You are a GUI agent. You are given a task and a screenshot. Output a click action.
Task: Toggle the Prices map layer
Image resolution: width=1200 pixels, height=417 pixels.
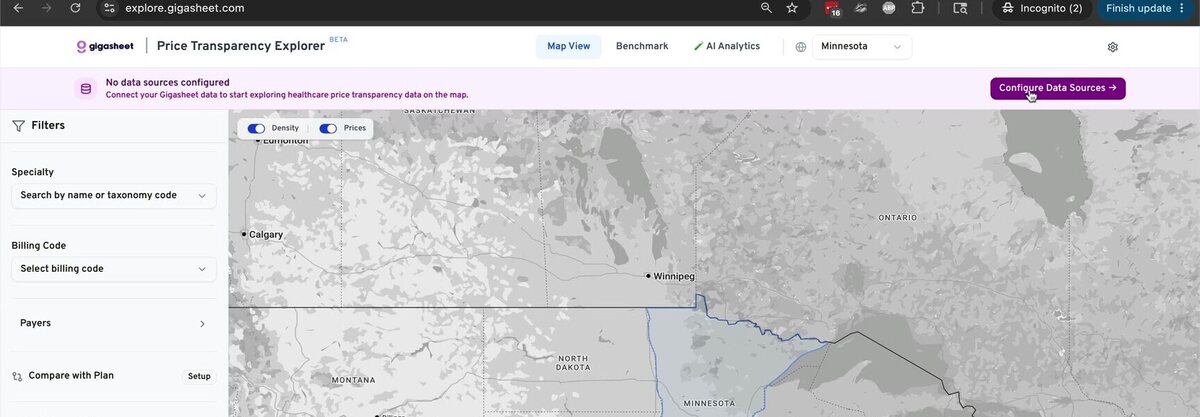328,129
